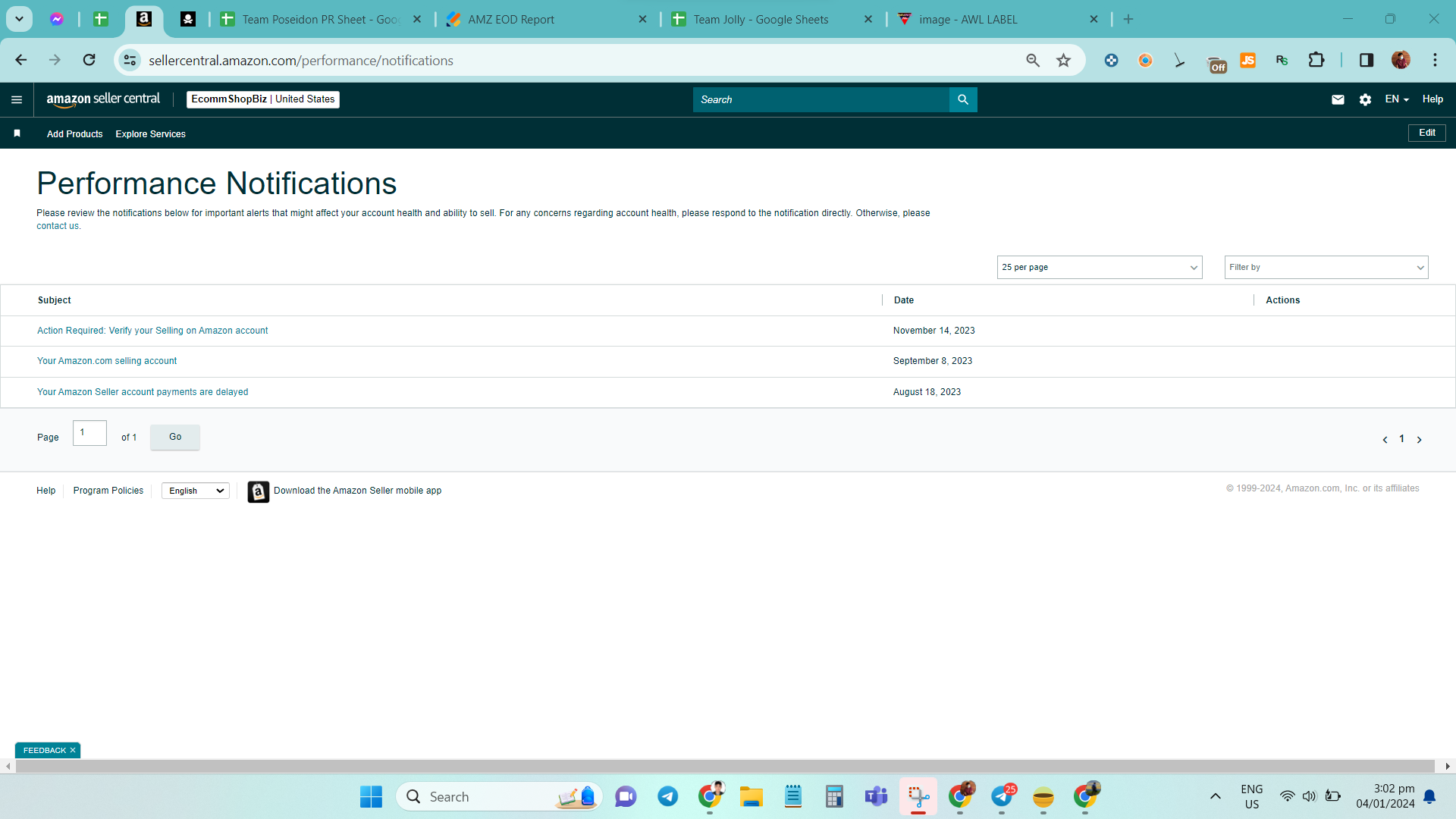Click the Subject column header

click(55, 300)
